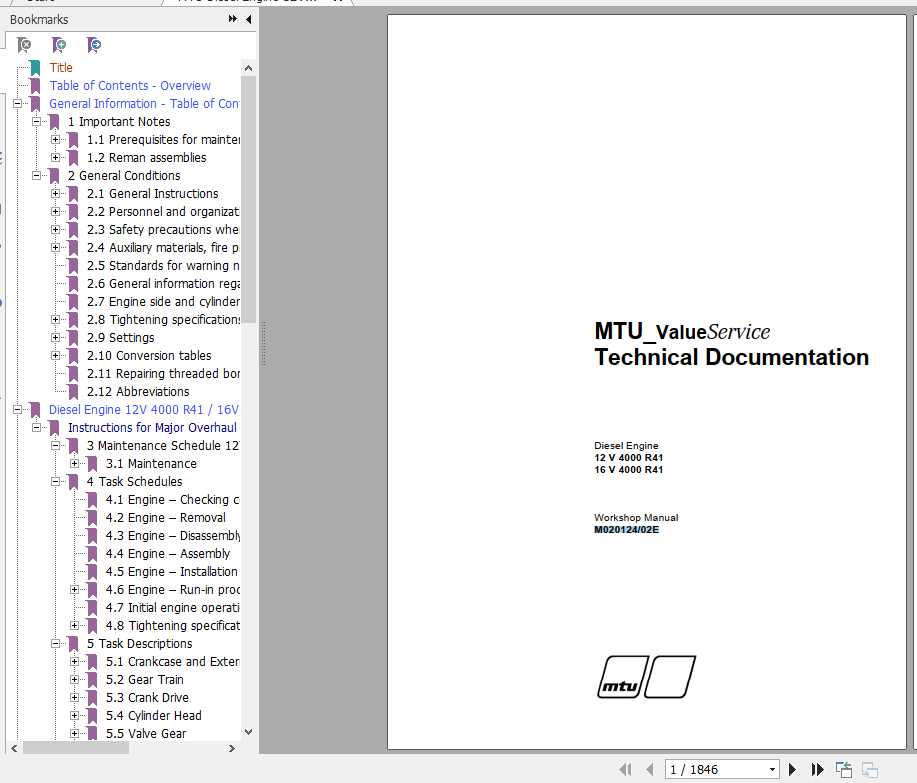Click the next page arrow icon
The image size is (917, 783).
(x=793, y=769)
